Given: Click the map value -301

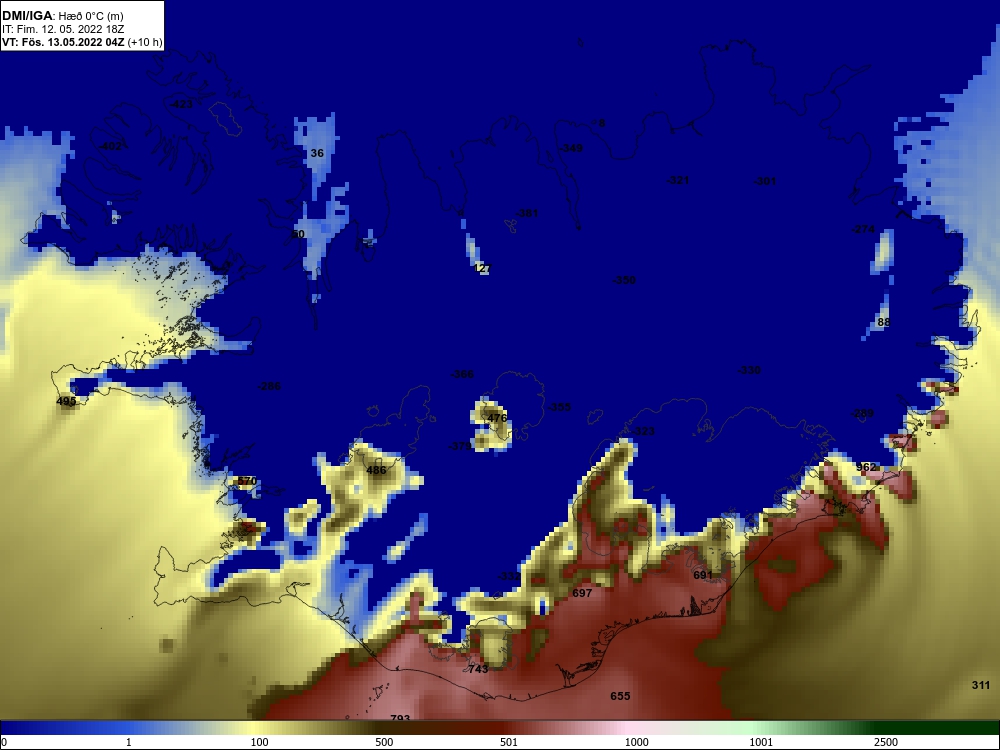Looking at the screenshot, I should tap(765, 181).
